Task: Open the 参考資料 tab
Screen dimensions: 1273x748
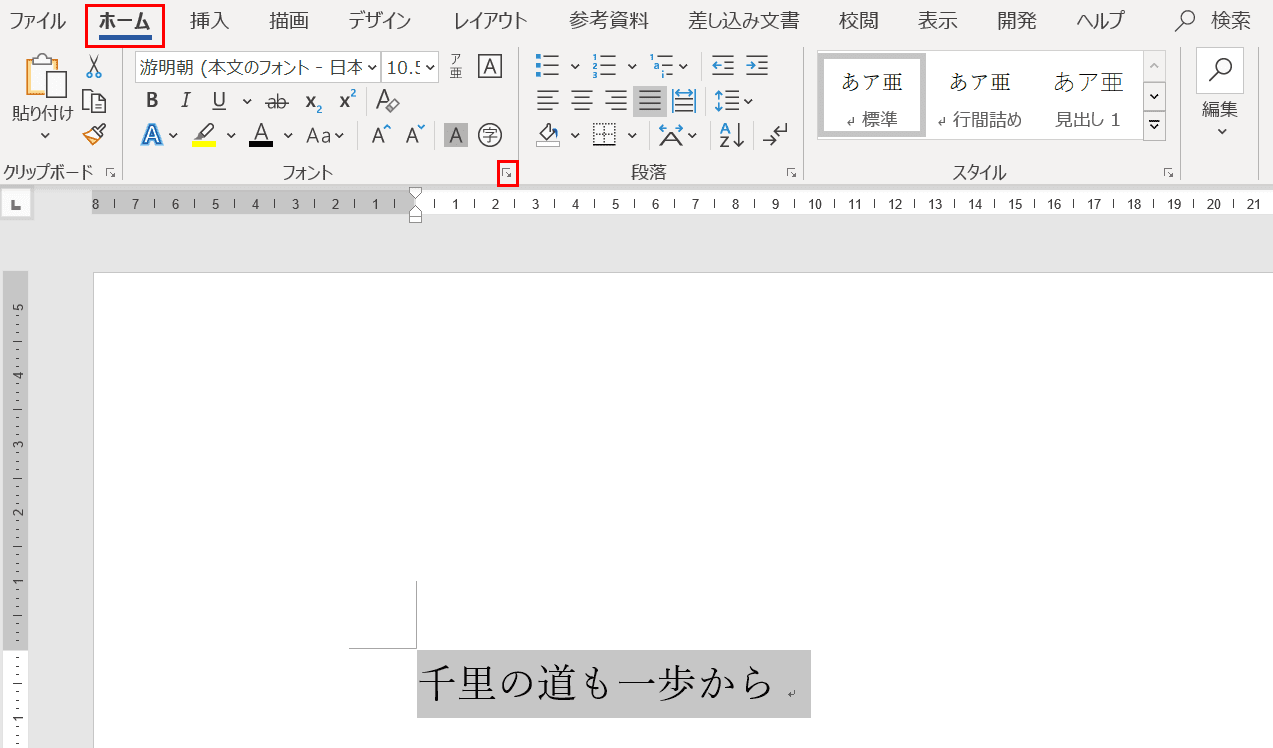Action: coord(609,21)
